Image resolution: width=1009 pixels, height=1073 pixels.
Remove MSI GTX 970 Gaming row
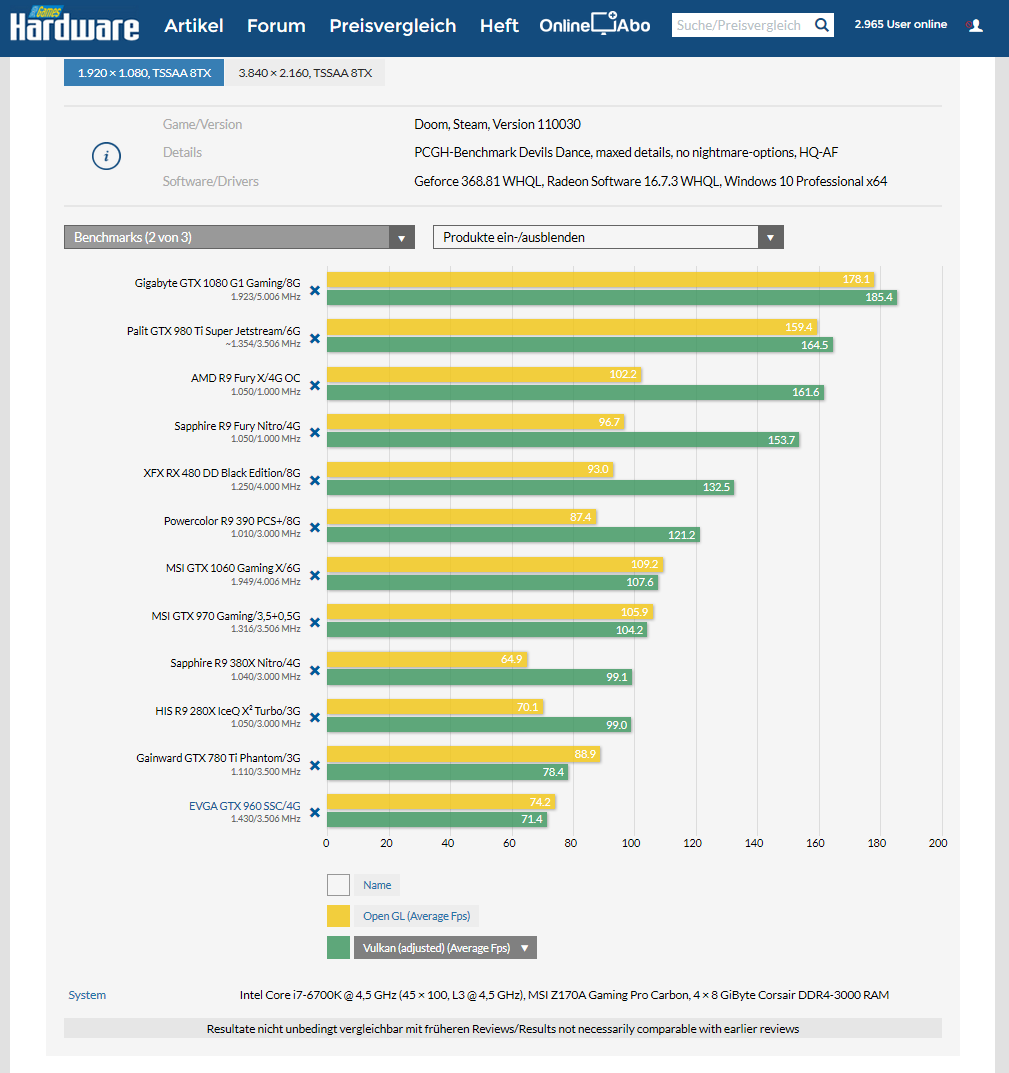315,623
